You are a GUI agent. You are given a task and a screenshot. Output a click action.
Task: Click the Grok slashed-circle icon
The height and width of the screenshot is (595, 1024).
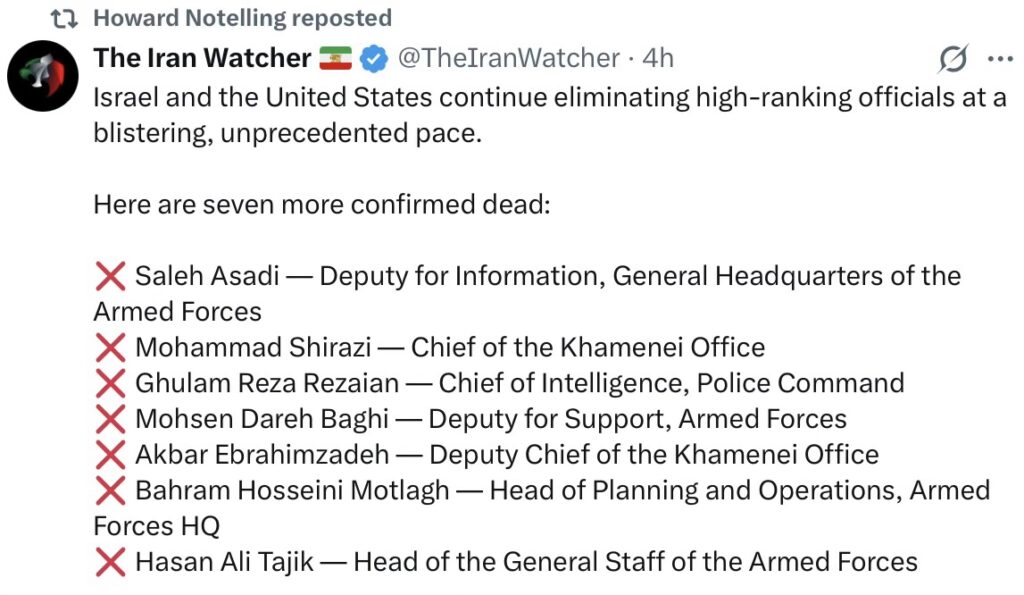(x=953, y=60)
